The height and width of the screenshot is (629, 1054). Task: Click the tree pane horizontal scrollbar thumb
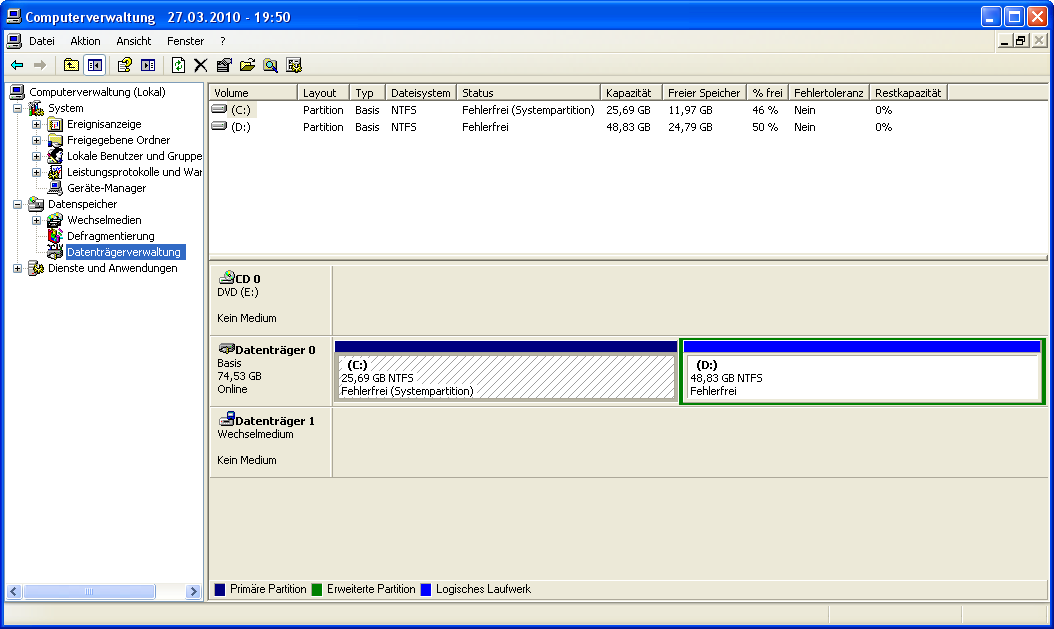pos(89,591)
